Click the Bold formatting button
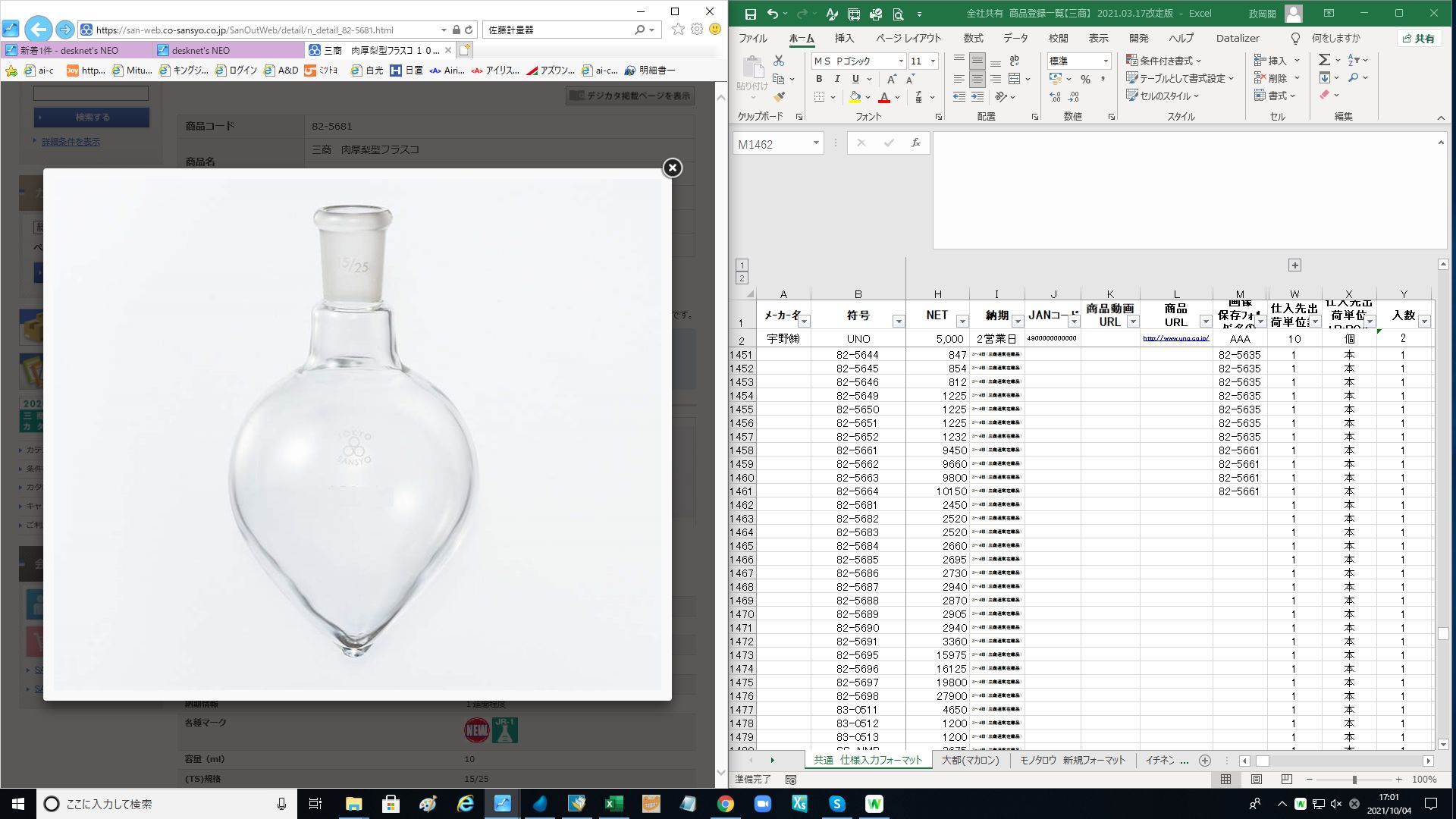The width and height of the screenshot is (1456, 819). 819,79
